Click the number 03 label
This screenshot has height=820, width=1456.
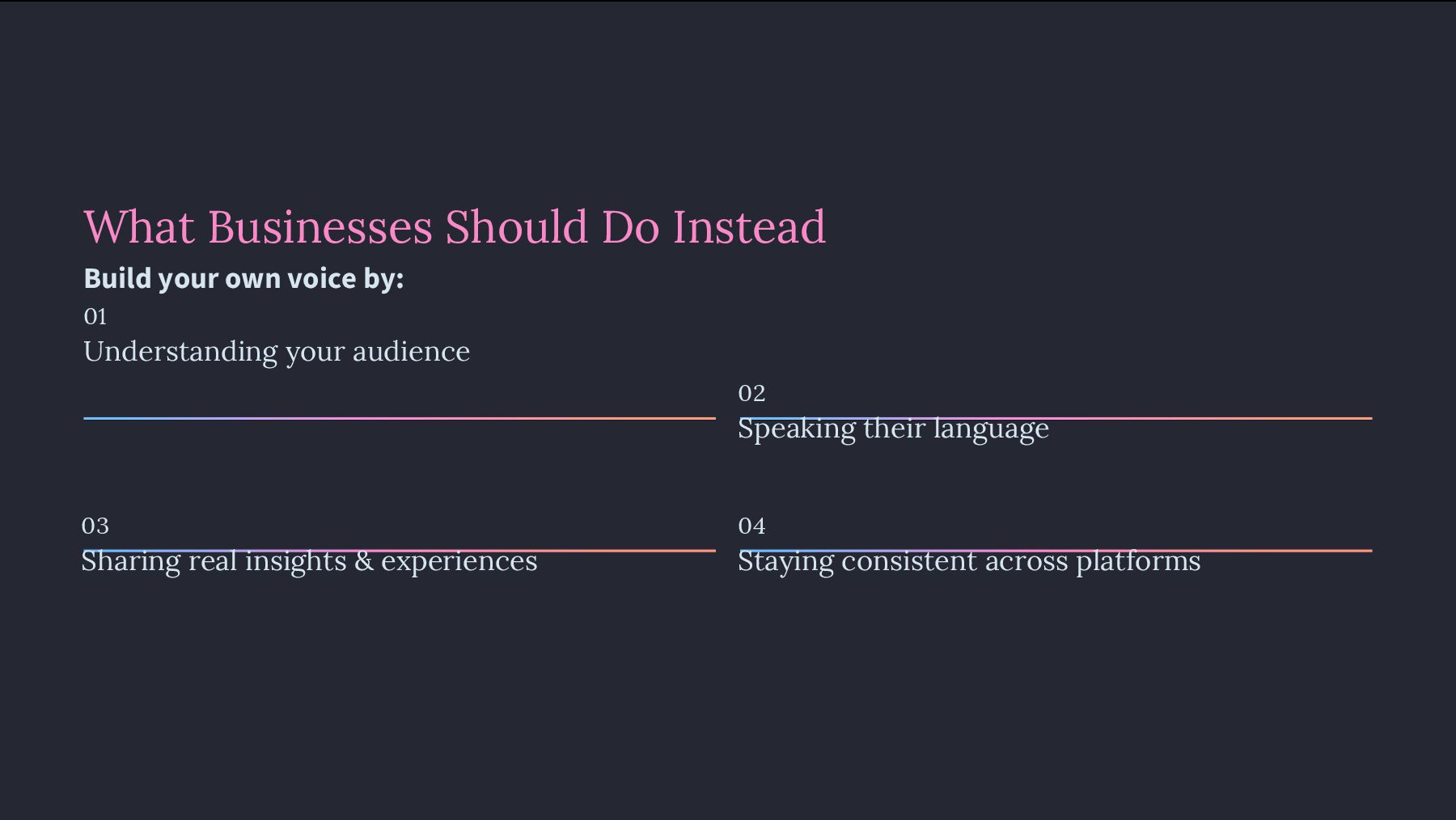pyautogui.click(x=95, y=526)
